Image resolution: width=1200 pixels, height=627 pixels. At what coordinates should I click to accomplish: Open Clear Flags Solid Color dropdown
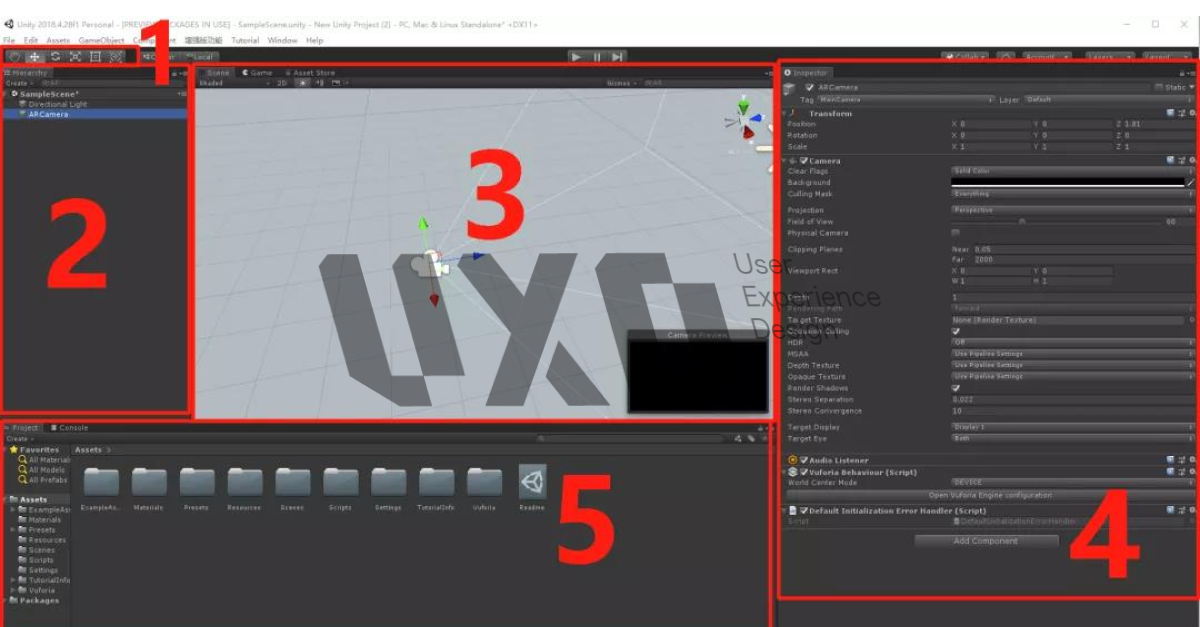coord(1072,171)
